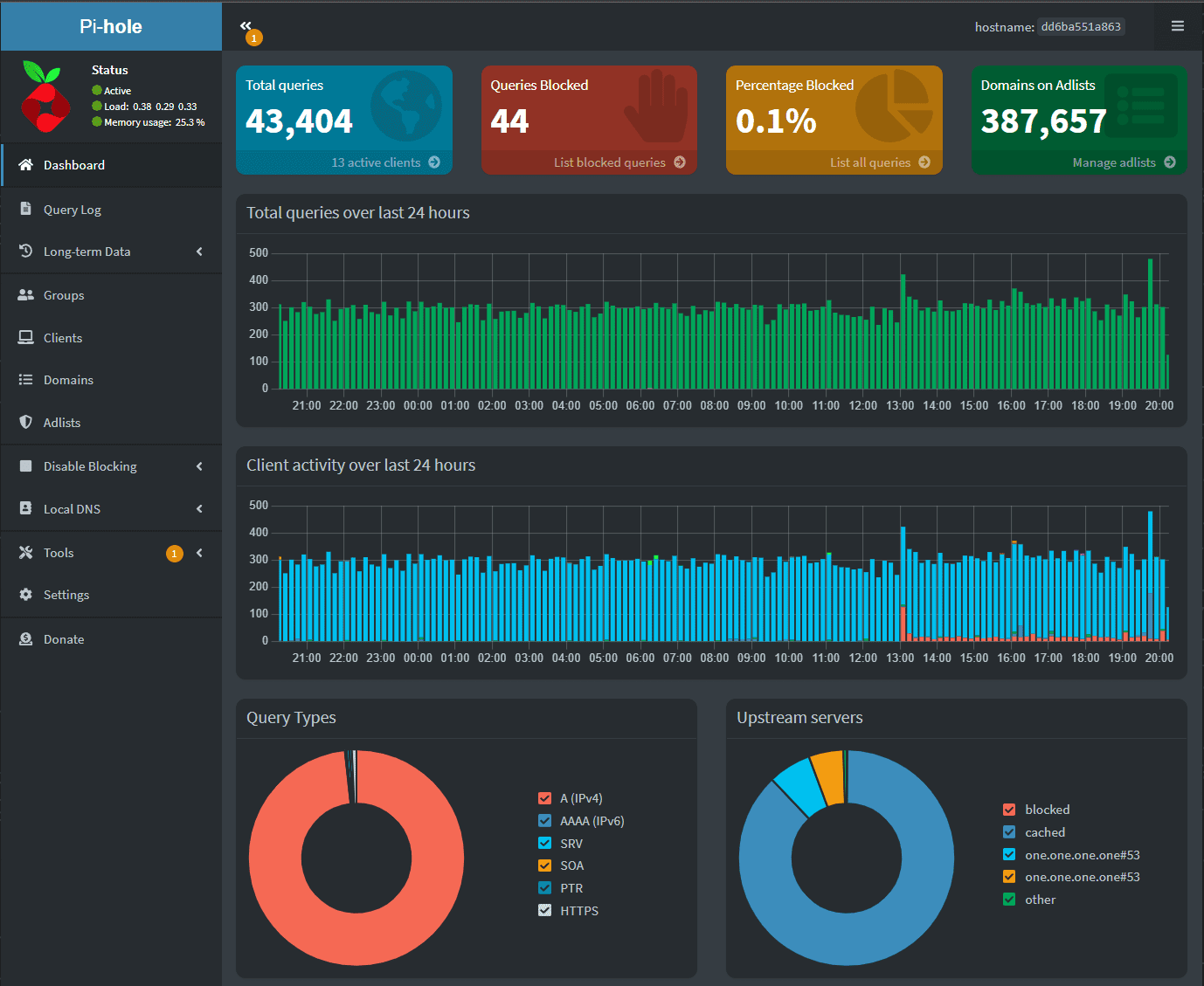Open the hamburger menu at top right
The image size is (1204, 986).
[x=1177, y=26]
